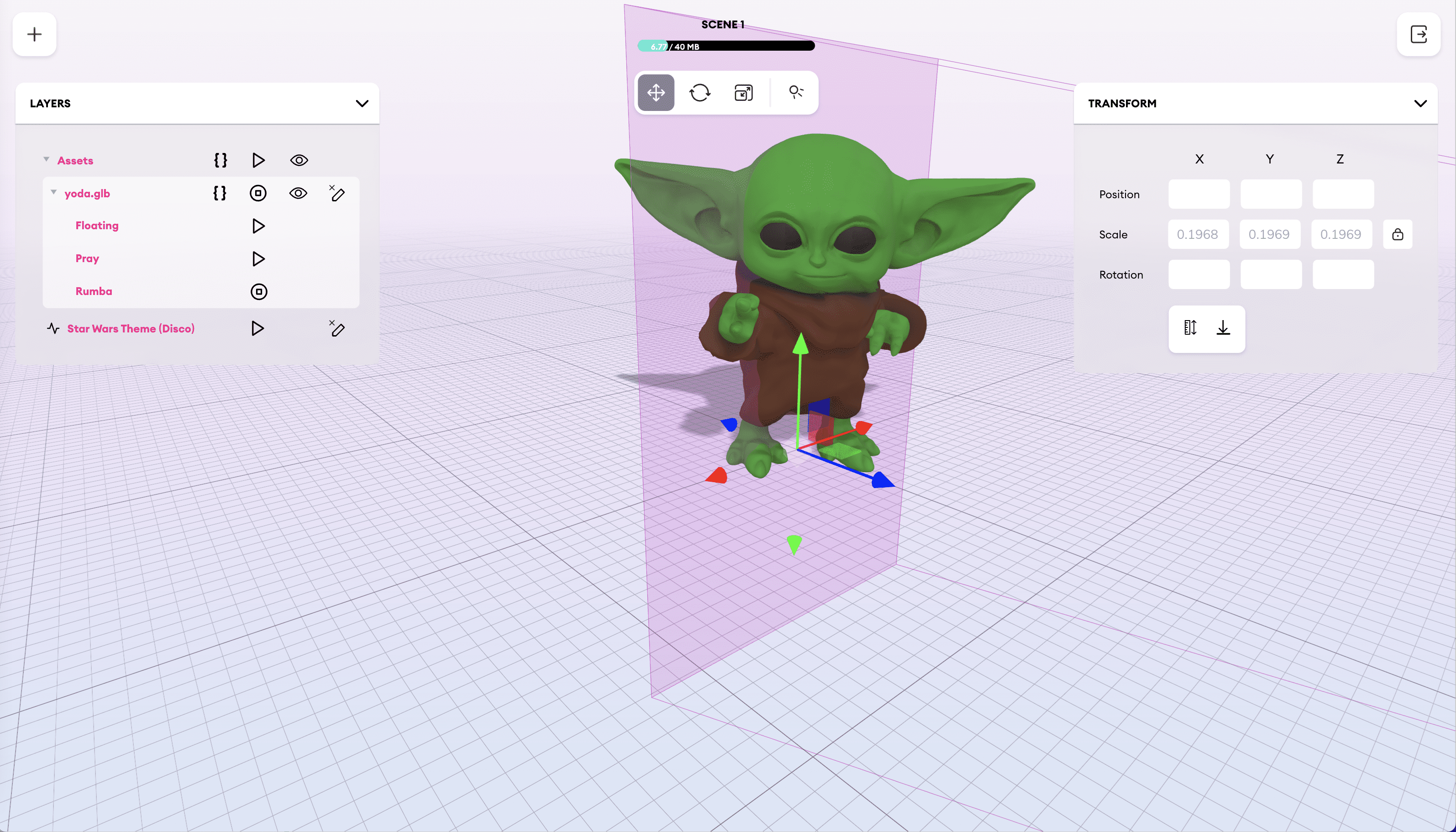Edit yoda.glb with pencil icon

[337, 193]
